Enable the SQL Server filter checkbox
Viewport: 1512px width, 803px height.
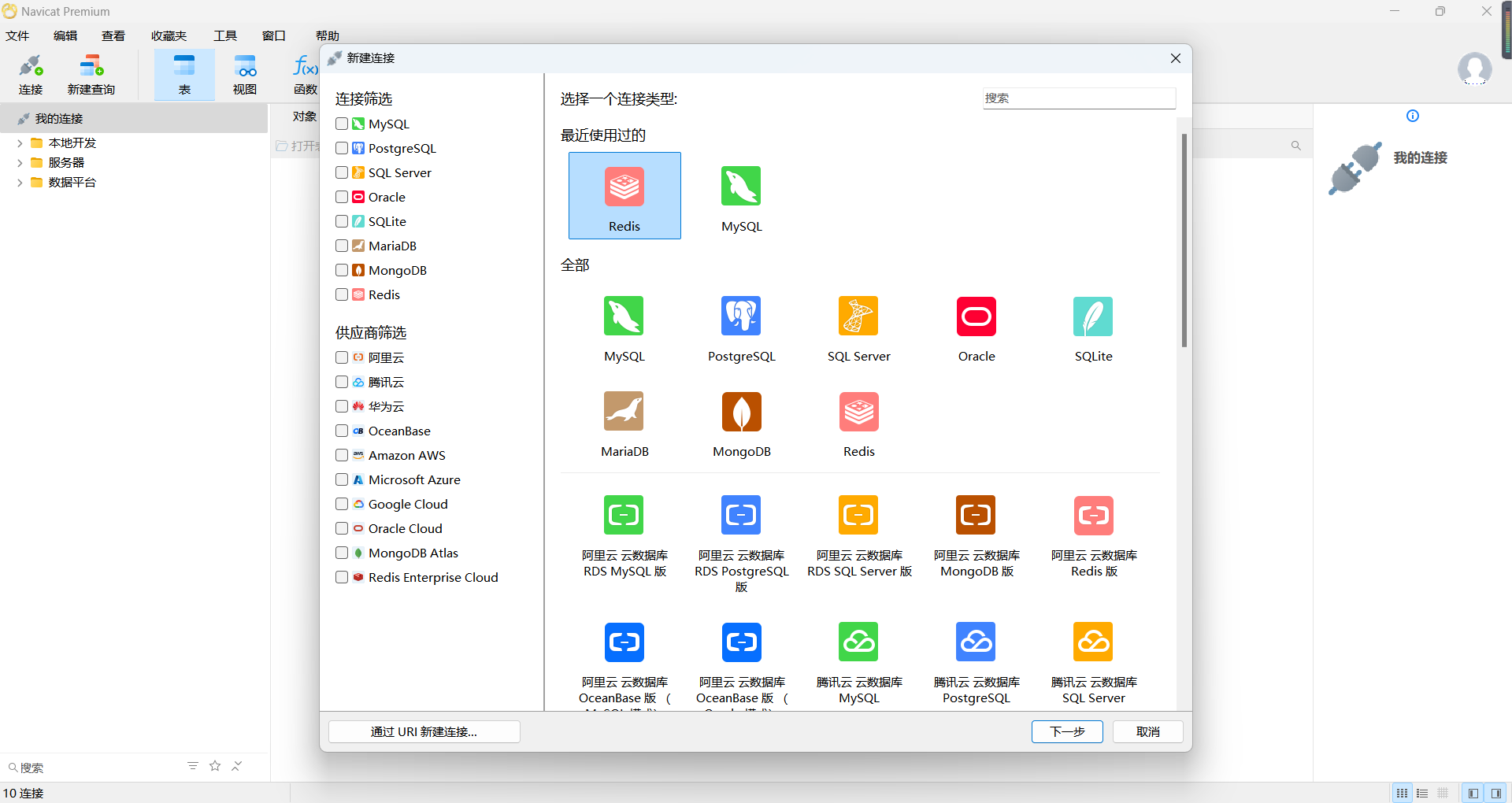click(342, 172)
